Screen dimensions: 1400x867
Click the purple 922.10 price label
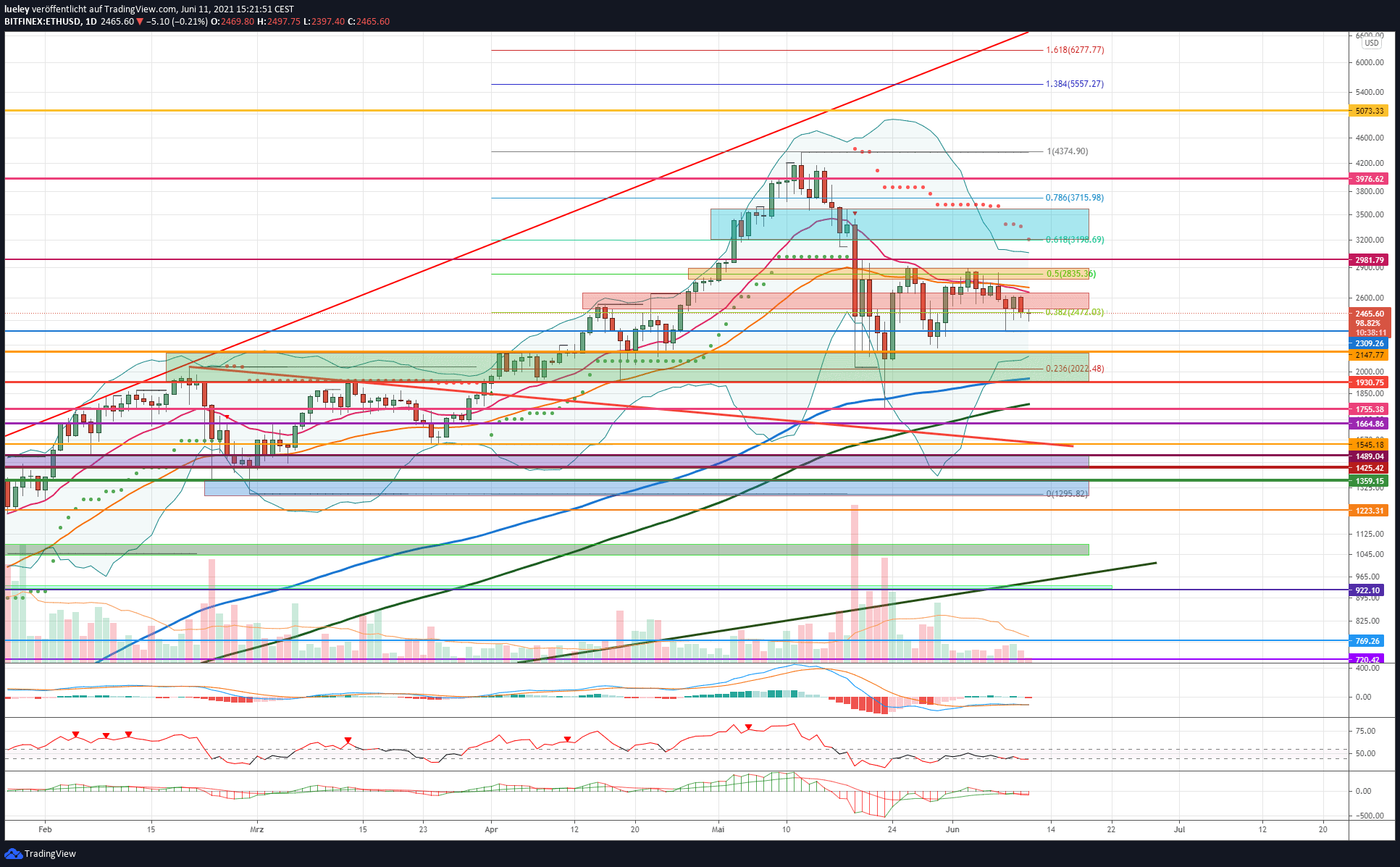[x=1367, y=590]
